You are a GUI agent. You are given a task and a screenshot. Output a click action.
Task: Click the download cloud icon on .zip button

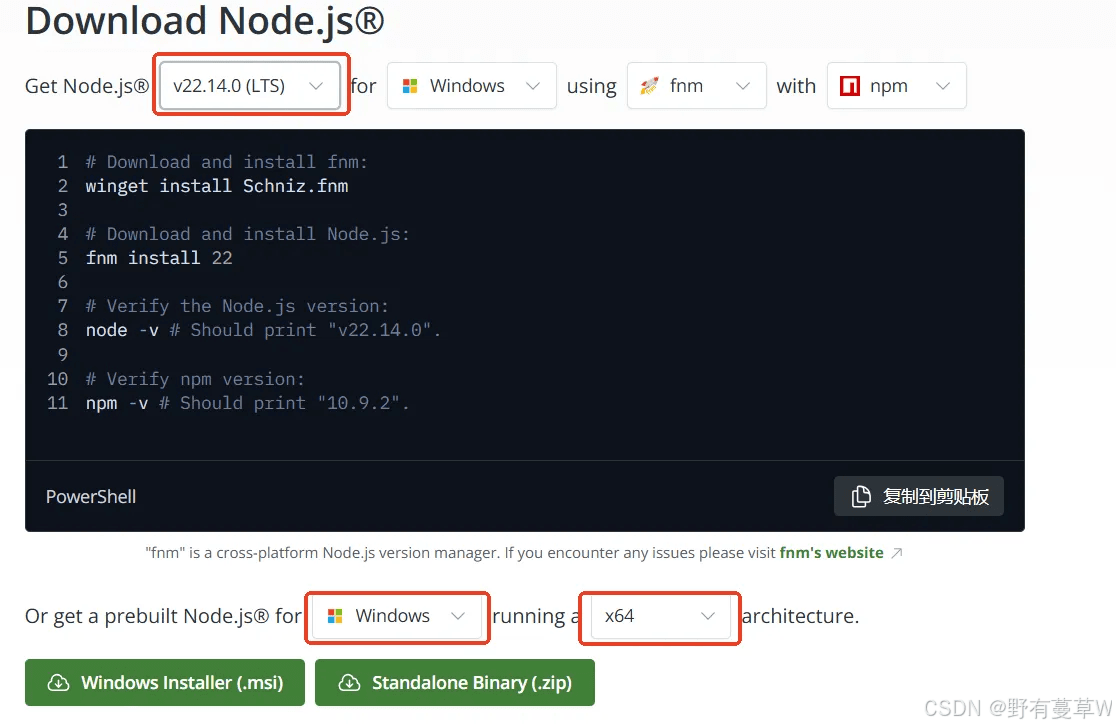tap(349, 683)
